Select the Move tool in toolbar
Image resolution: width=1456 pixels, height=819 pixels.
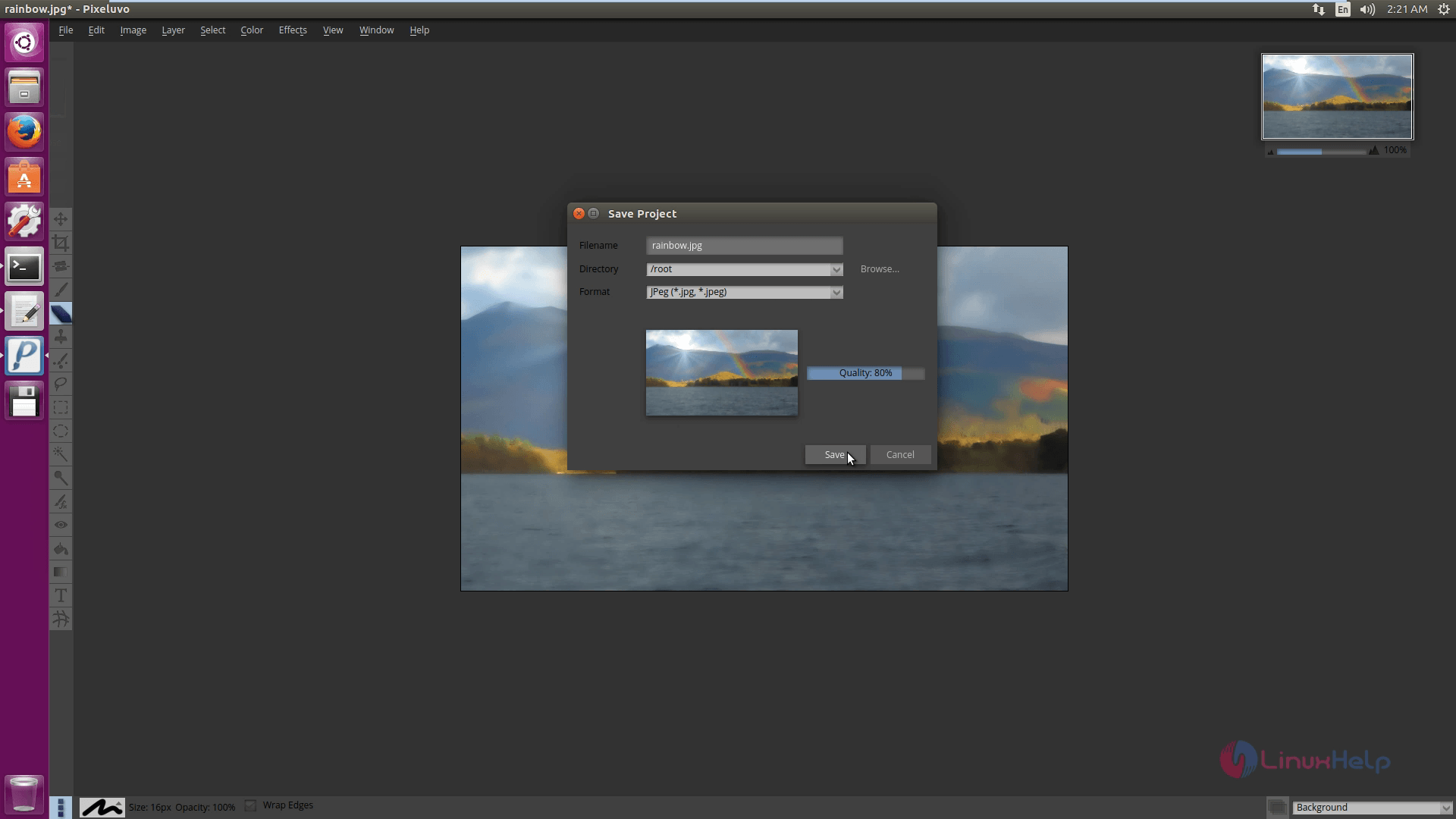[61, 219]
